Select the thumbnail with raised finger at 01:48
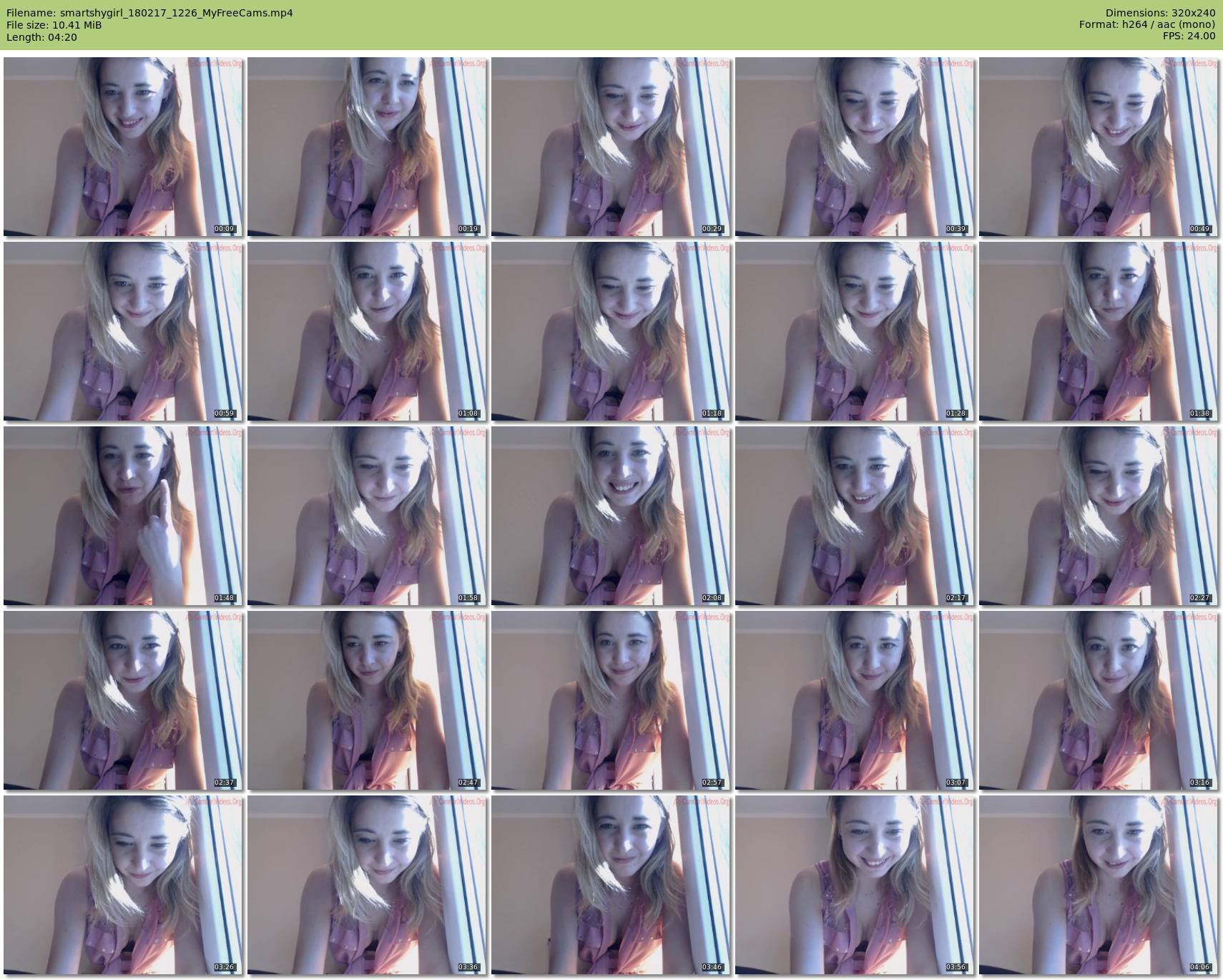Viewport: 1223px width, 980px height. click(123, 516)
